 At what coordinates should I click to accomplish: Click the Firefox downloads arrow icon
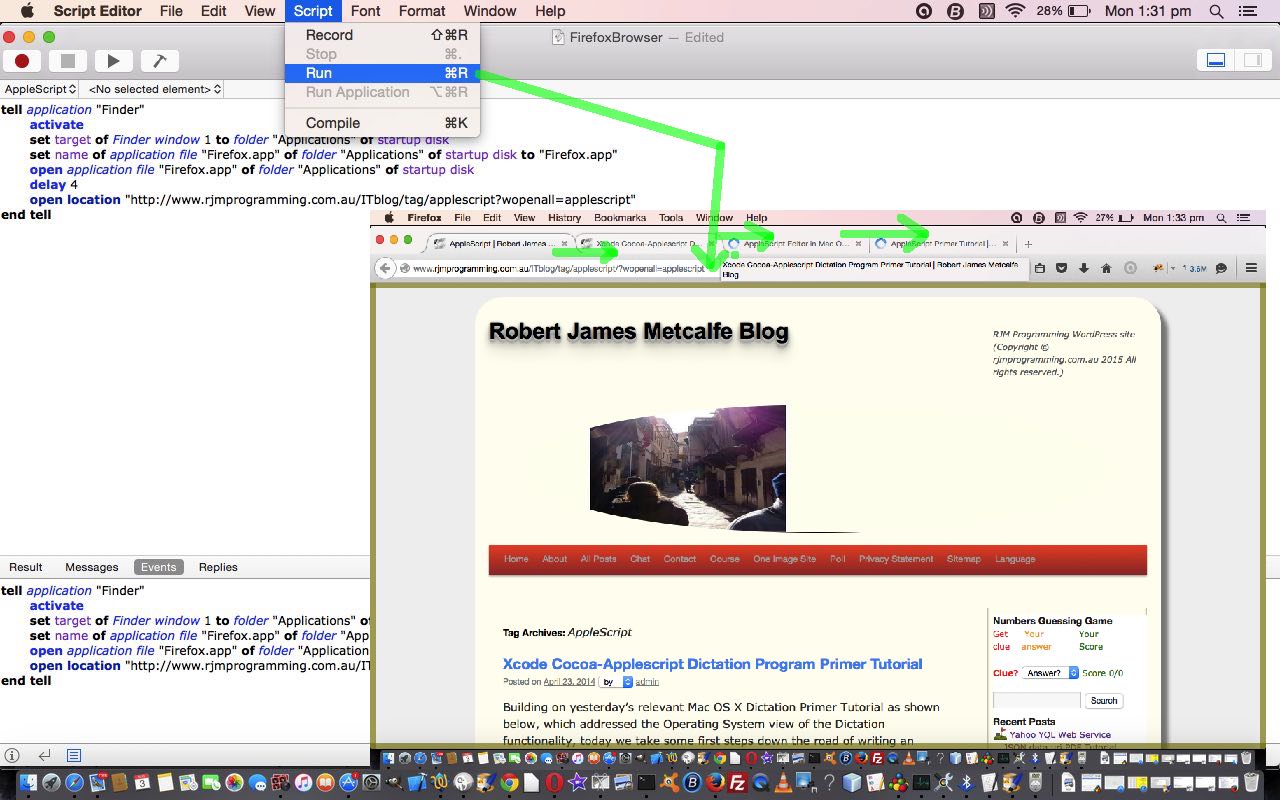pos(1084,268)
